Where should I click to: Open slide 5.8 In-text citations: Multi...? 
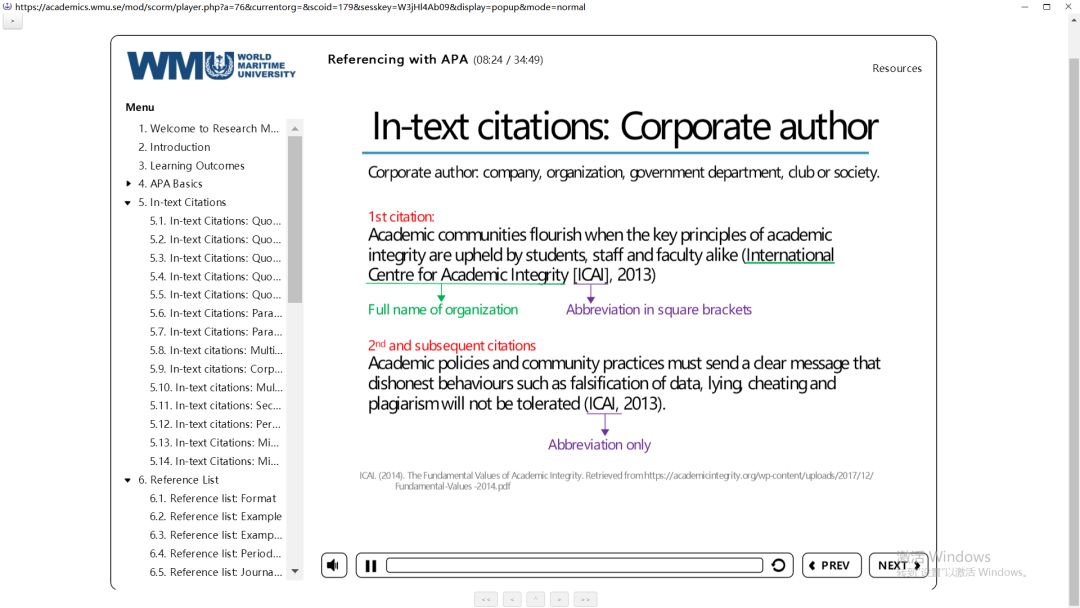[216, 350]
